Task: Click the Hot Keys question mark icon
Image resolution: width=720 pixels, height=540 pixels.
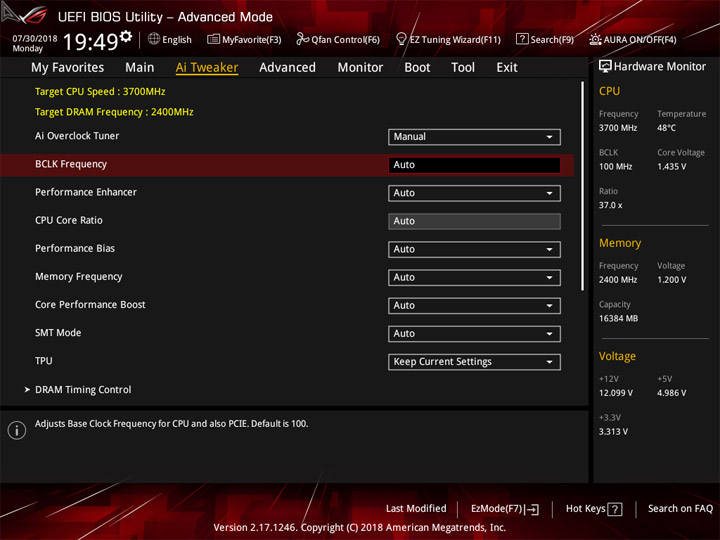Action: pyautogui.click(x=614, y=509)
